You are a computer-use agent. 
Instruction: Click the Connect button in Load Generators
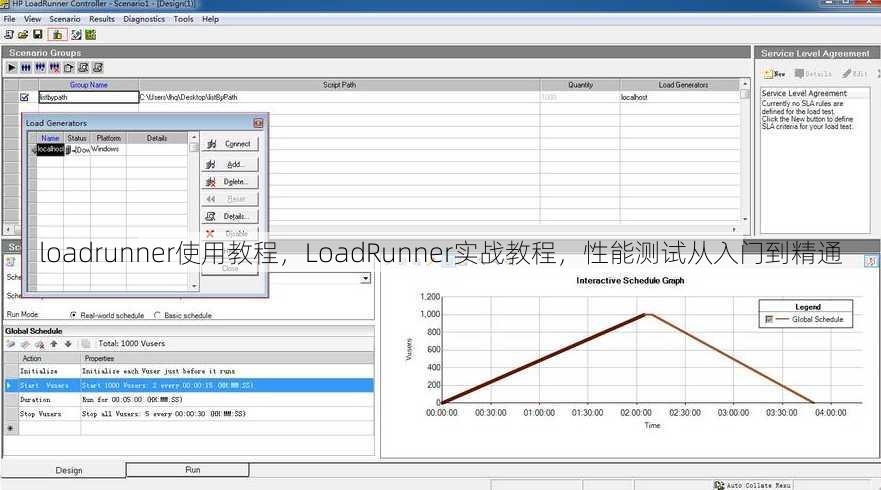(x=230, y=144)
